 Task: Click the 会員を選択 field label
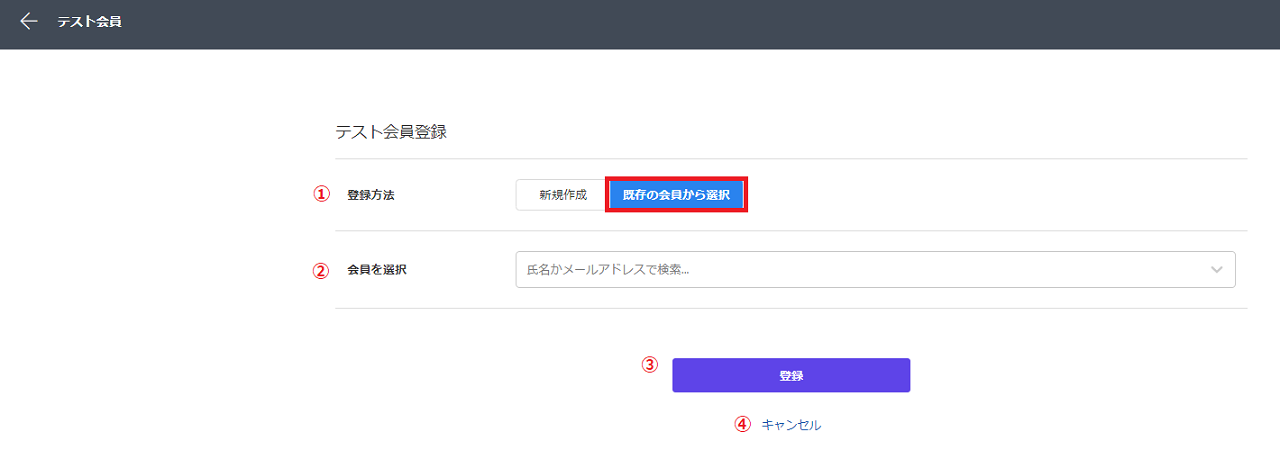click(x=377, y=270)
